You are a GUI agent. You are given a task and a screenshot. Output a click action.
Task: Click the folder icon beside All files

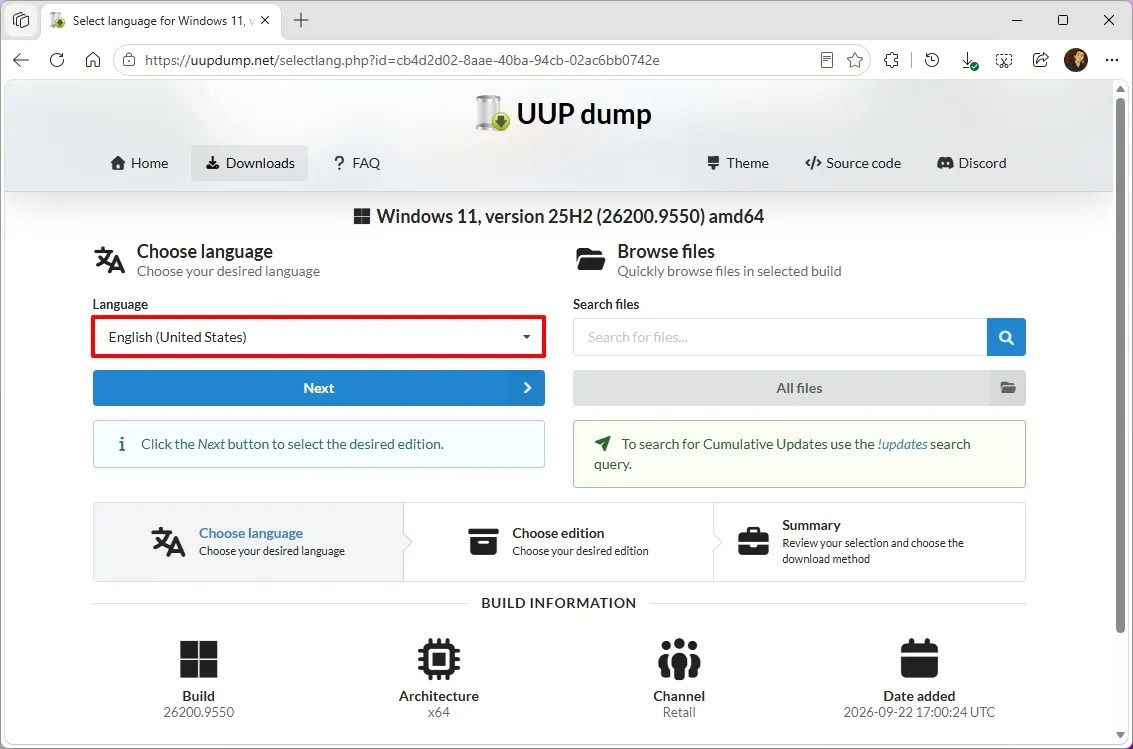point(1008,388)
